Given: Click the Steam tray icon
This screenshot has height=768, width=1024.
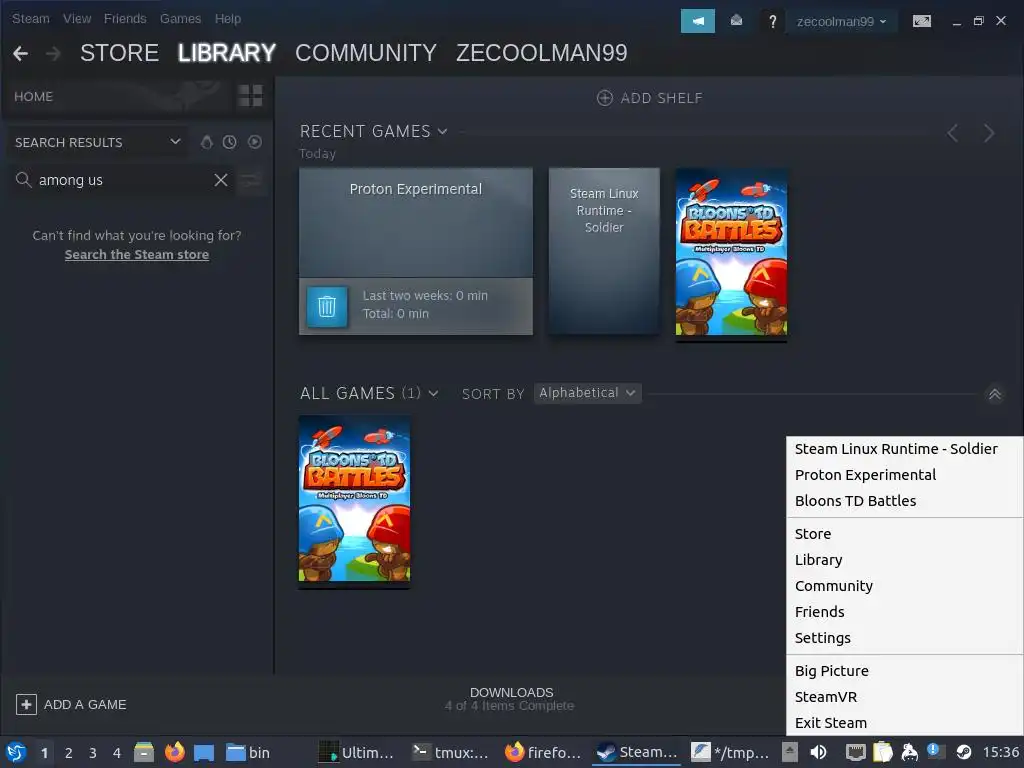Looking at the screenshot, I should pos(963,752).
